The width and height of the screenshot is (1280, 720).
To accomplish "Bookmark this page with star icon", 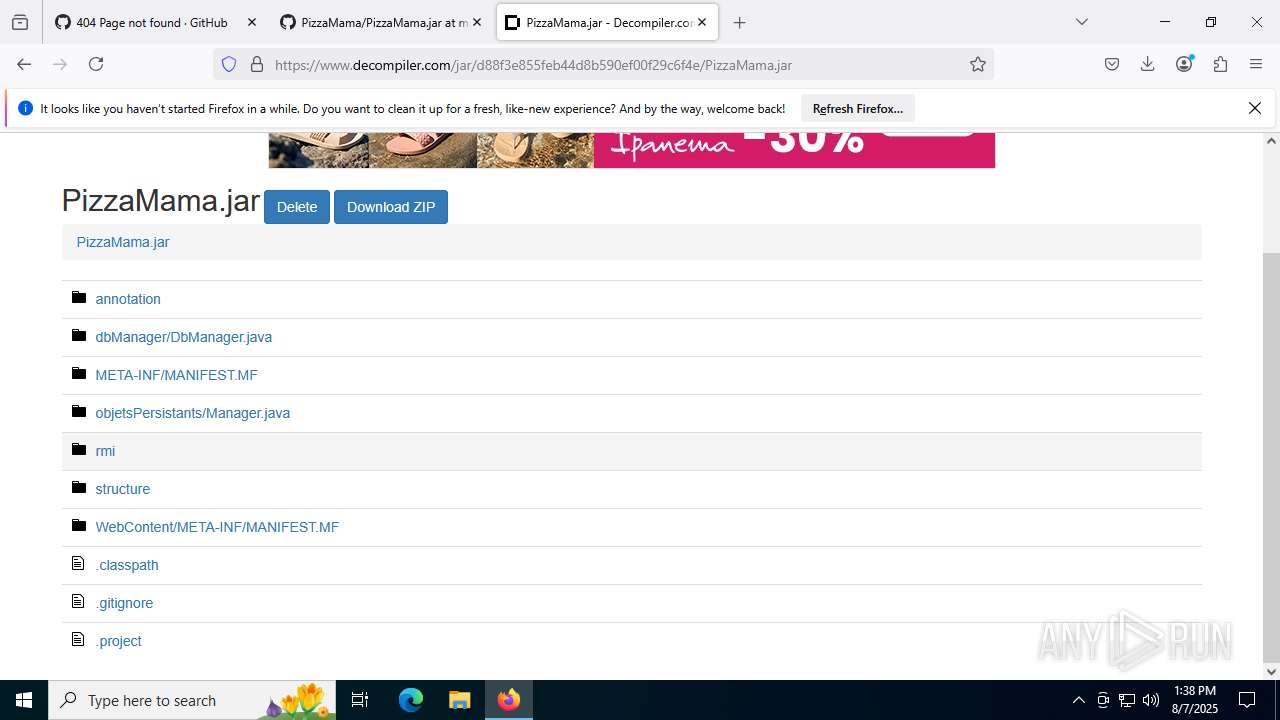I will [978, 64].
